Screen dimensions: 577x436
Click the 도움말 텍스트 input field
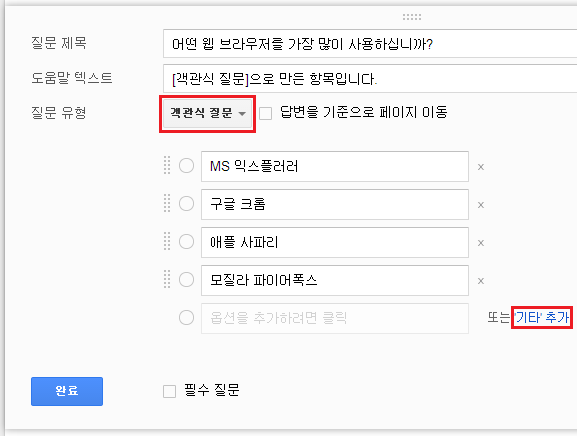[x=370, y=78]
